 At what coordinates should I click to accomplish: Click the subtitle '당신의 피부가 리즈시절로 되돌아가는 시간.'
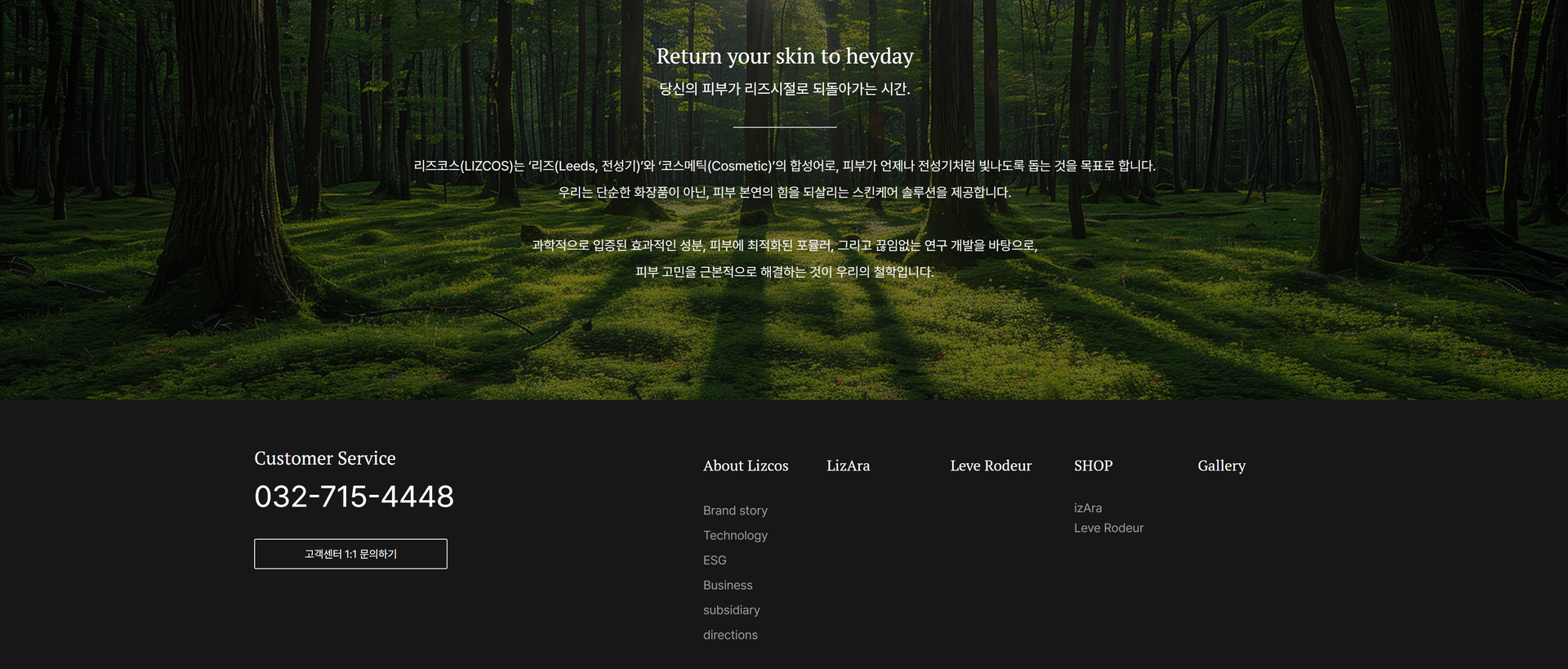785,89
